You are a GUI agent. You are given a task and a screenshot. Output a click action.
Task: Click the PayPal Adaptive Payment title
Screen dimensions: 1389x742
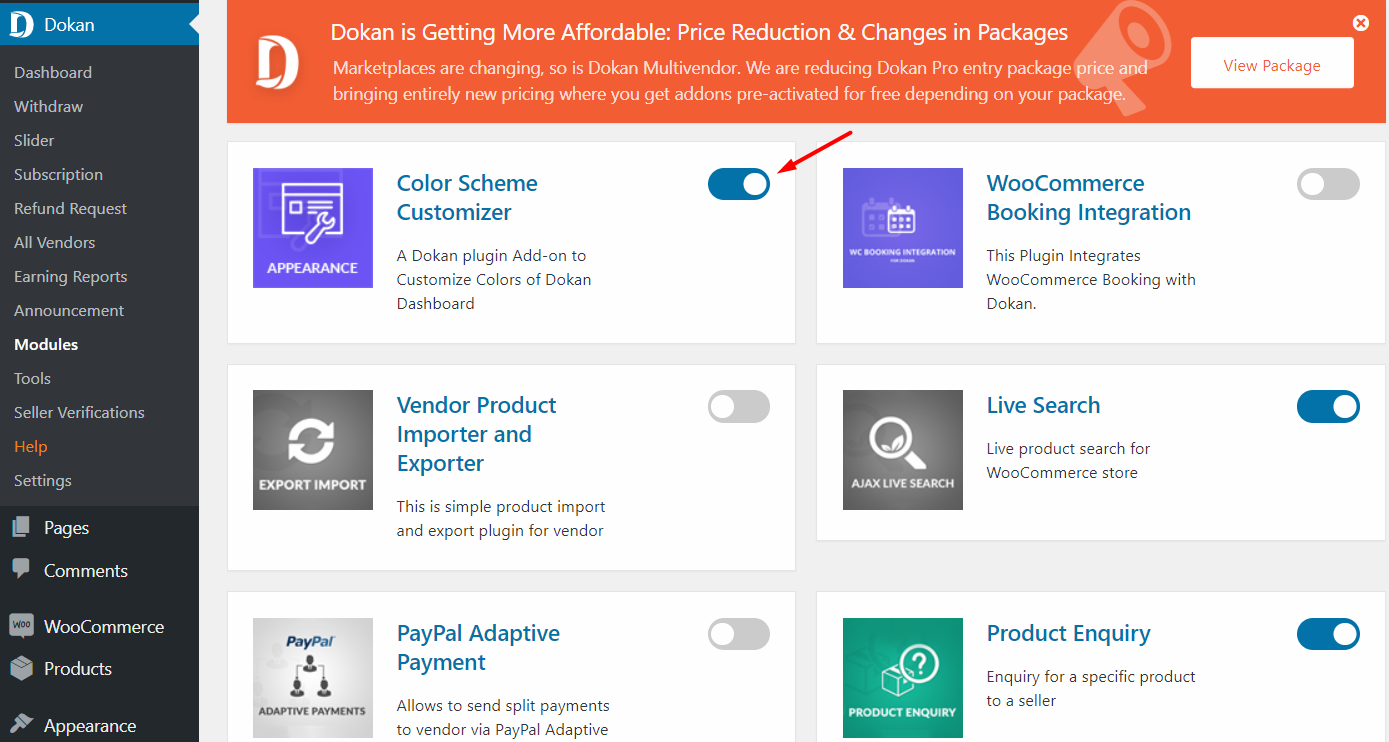click(x=478, y=647)
